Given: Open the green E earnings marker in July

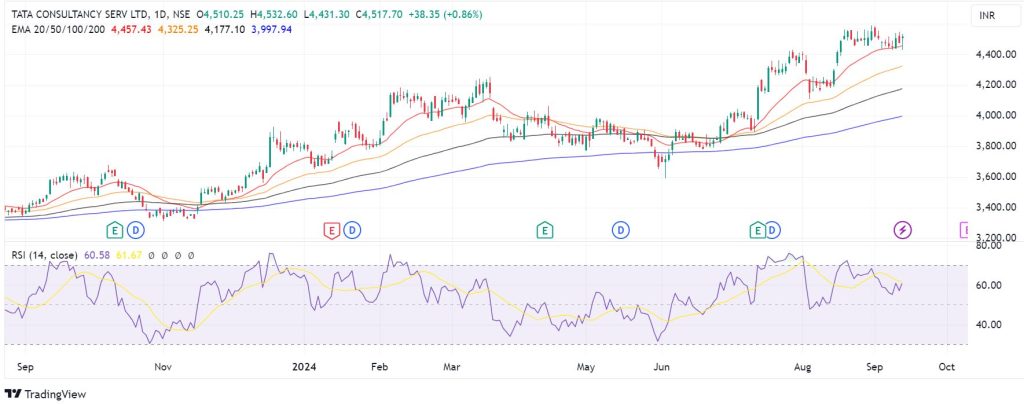Looking at the screenshot, I should pyautogui.click(x=758, y=230).
